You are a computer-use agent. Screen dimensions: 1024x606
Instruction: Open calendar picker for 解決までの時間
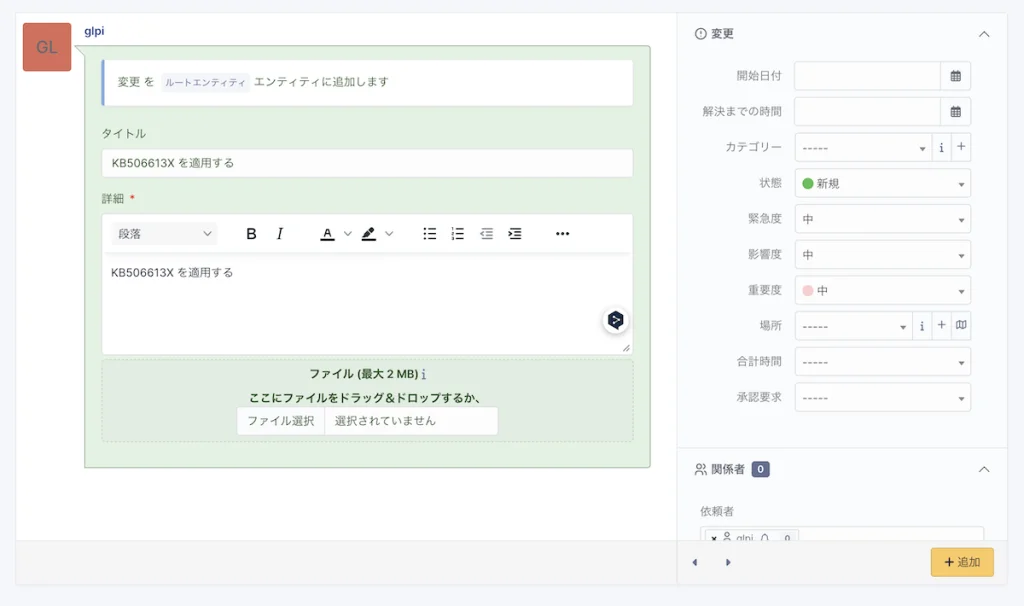click(x=955, y=112)
